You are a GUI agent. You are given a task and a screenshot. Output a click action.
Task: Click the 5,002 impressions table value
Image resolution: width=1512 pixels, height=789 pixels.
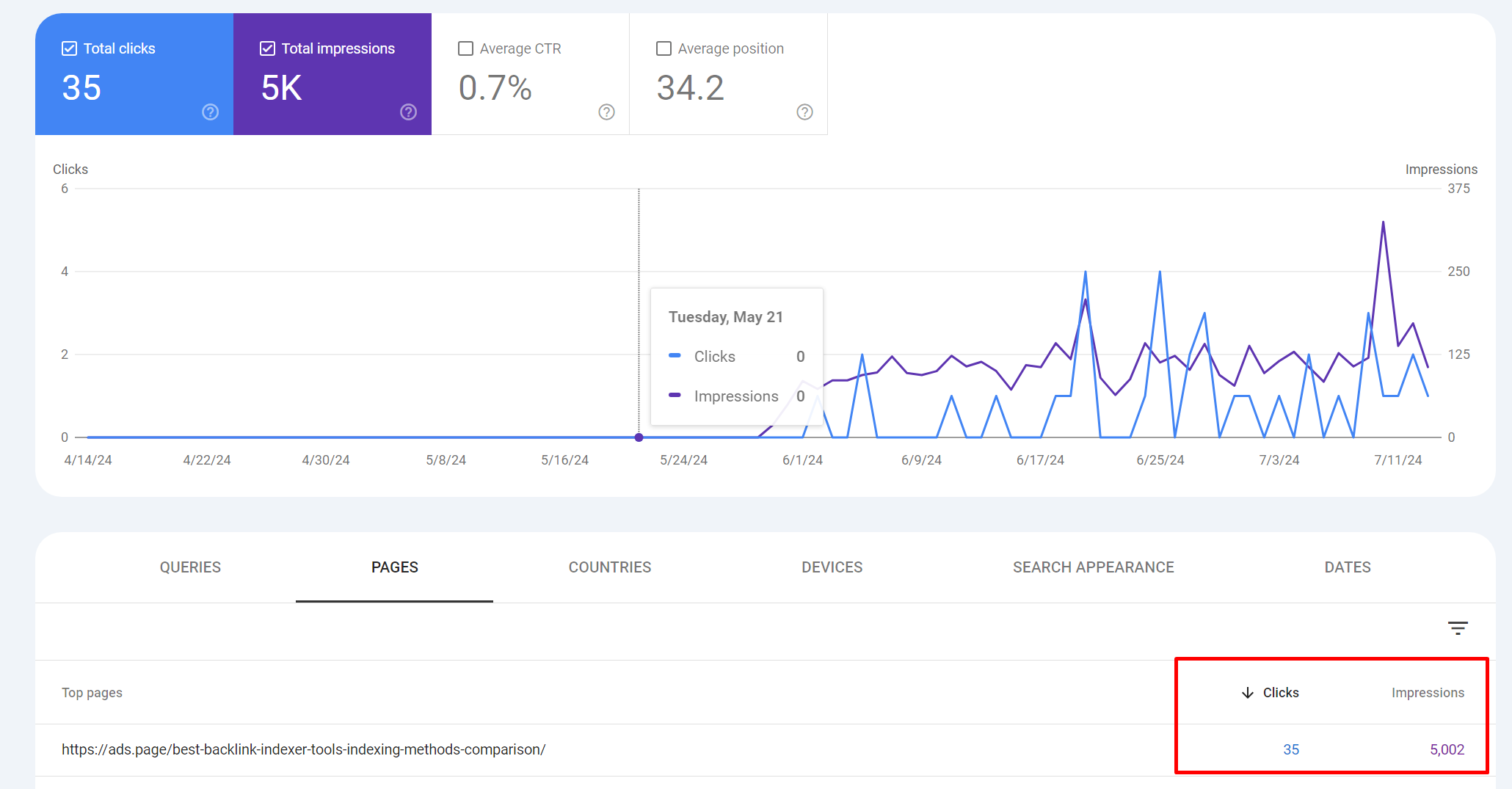[x=1447, y=749]
